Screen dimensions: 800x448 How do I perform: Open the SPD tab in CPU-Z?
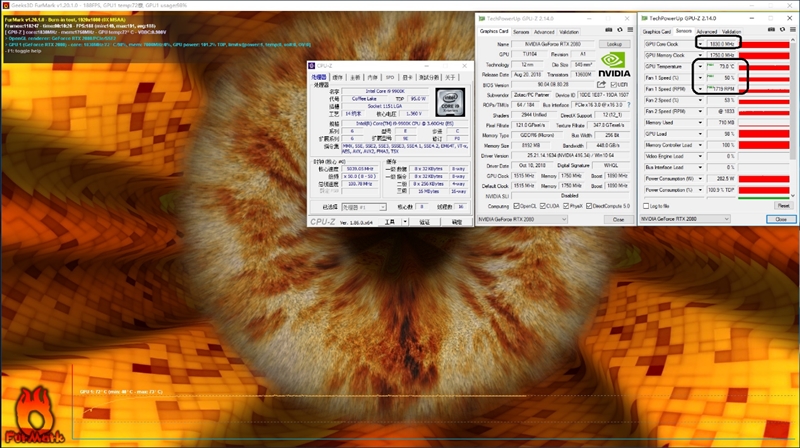click(x=390, y=78)
